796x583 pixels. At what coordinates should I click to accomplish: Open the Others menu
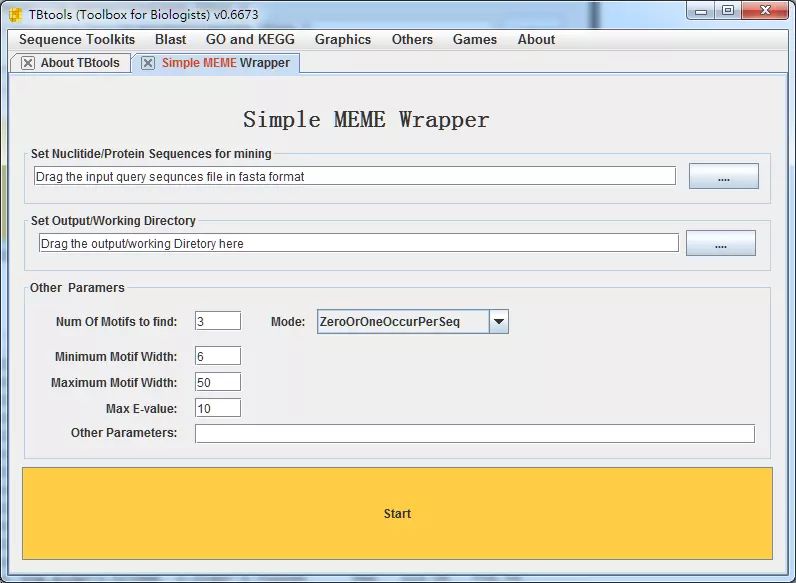point(412,40)
